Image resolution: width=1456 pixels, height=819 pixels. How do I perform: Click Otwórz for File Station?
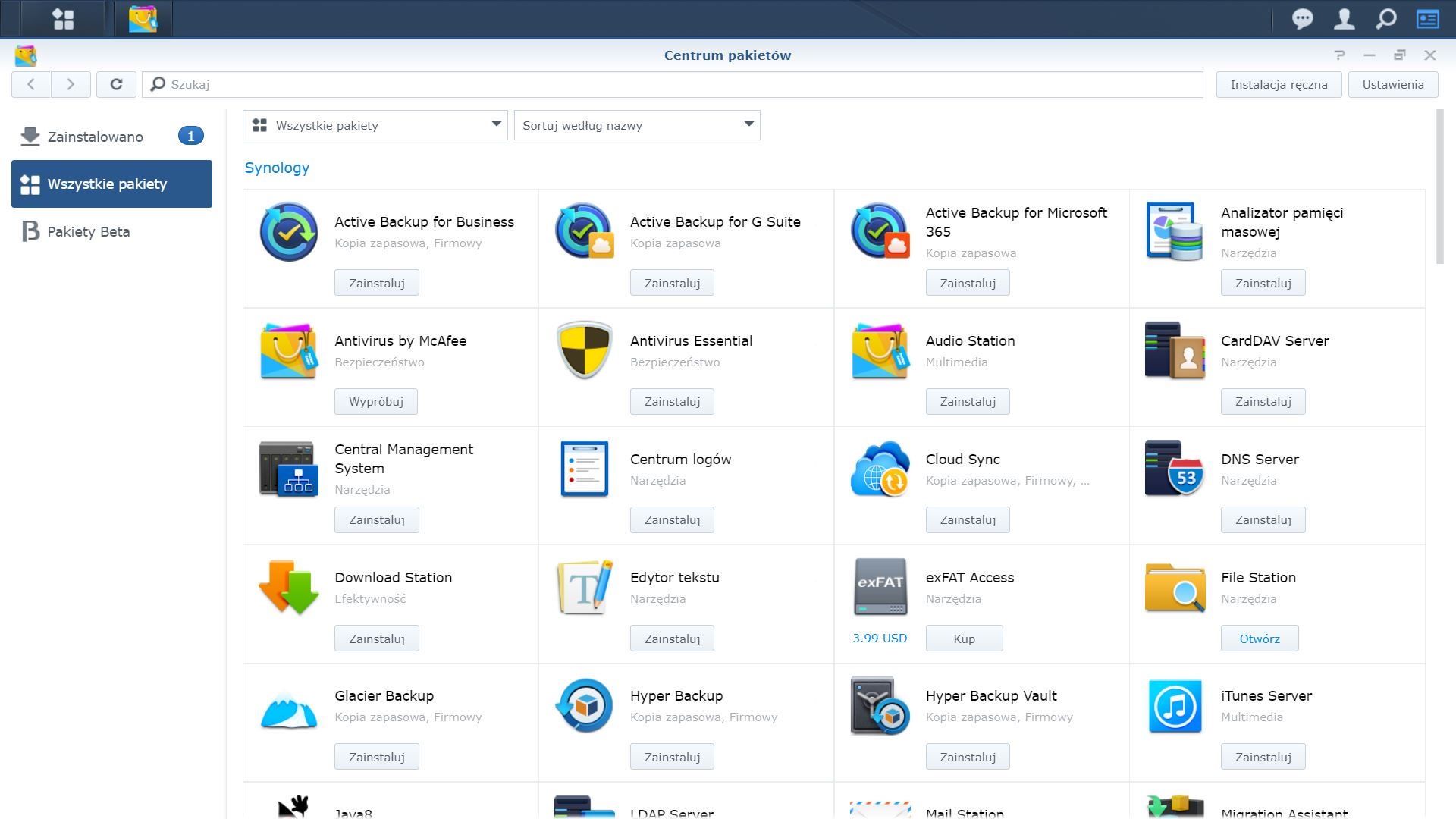(1260, 639)
